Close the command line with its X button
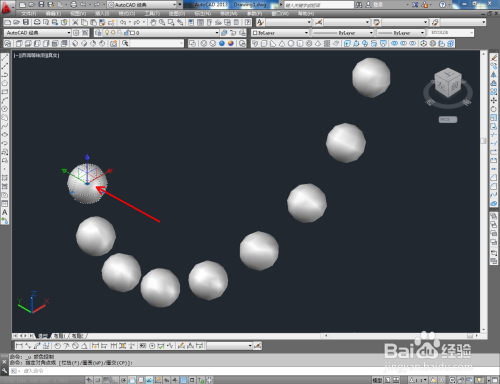This screenshot has height=384, width=500. (x=4, y=361)
